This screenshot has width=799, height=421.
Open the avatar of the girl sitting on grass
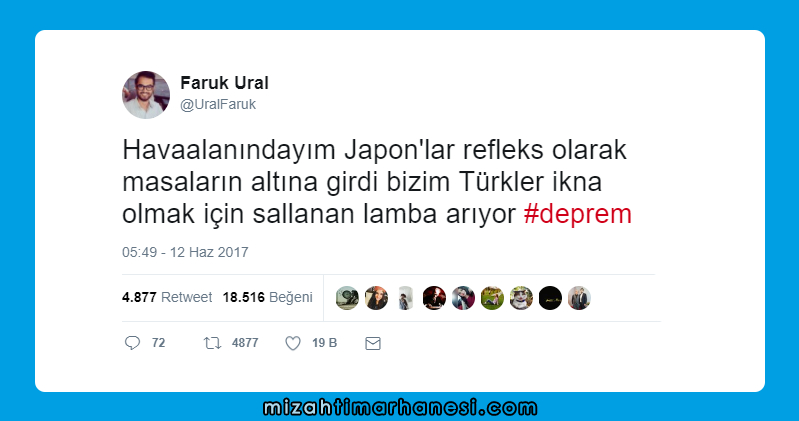click(492, 298)
